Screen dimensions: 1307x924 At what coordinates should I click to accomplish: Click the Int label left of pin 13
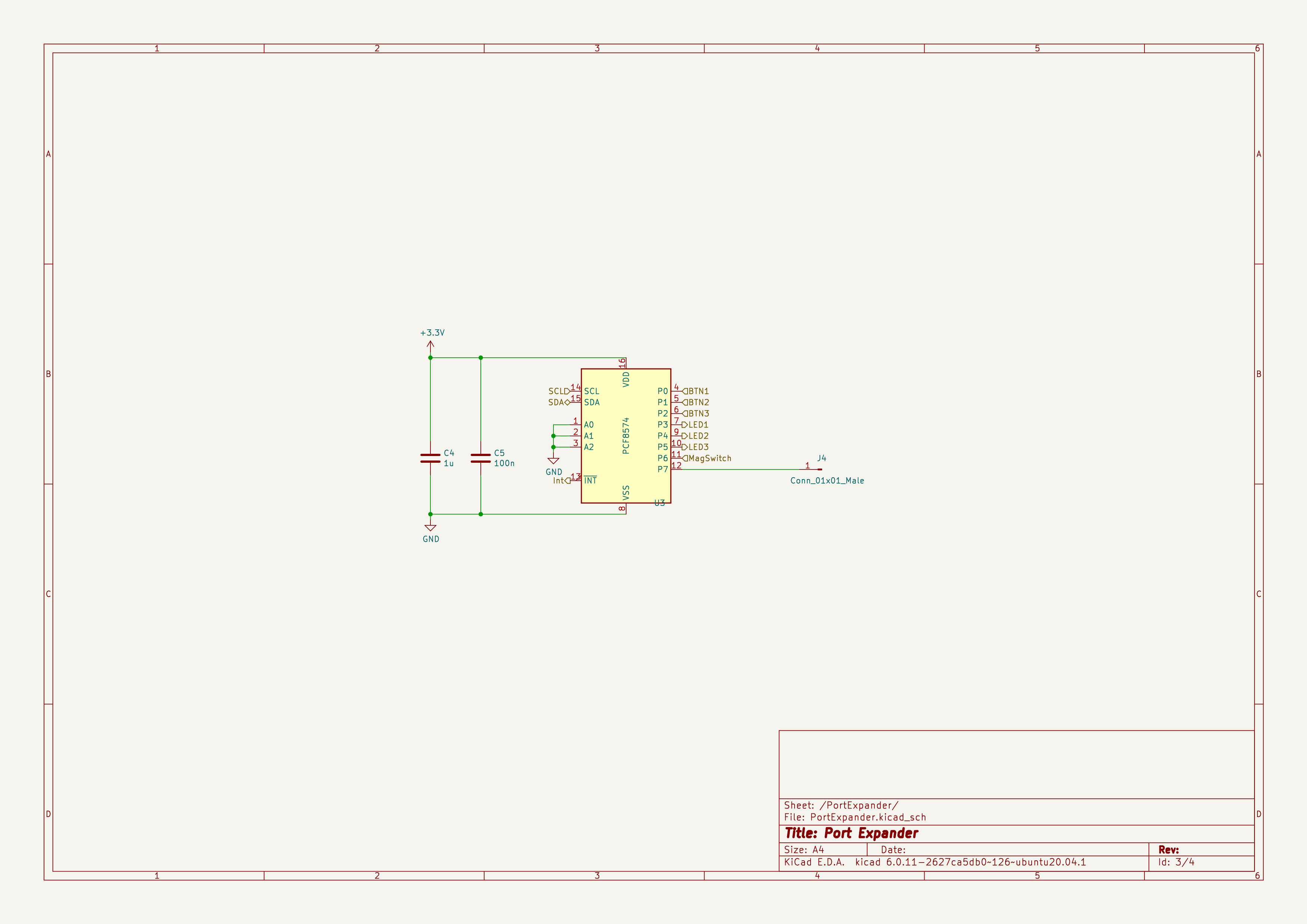coord(562,481)
